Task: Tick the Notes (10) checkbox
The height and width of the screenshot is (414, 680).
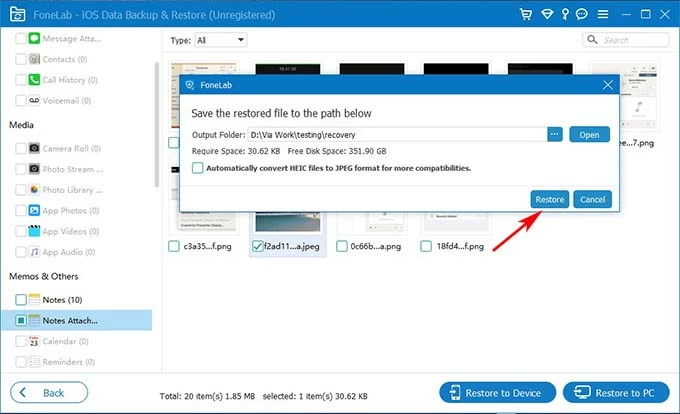Action: (x=21, y=300)
